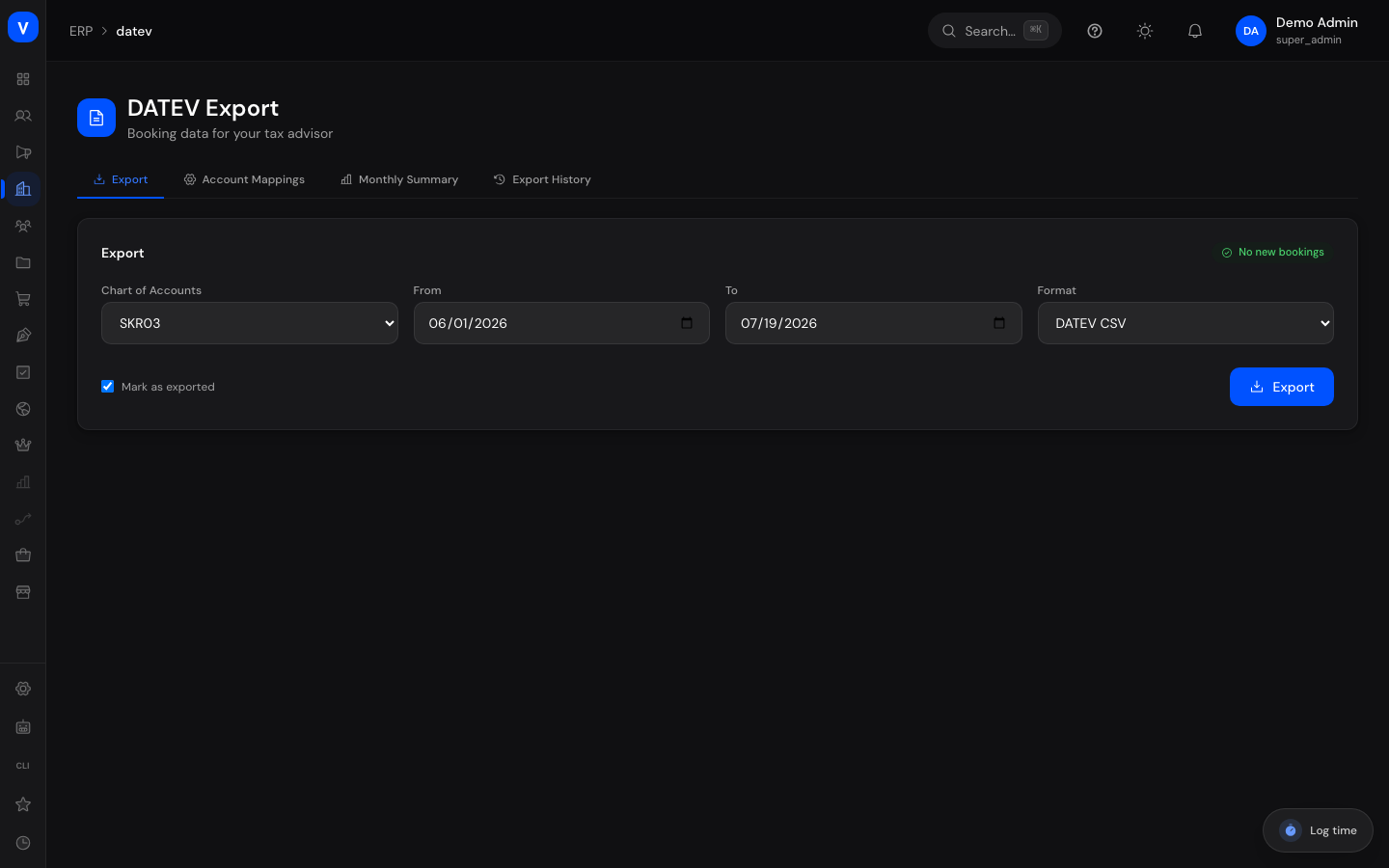The image size is (1389, 868).
Task: Click the datev breadcrumb
Action: pos(134,31)
